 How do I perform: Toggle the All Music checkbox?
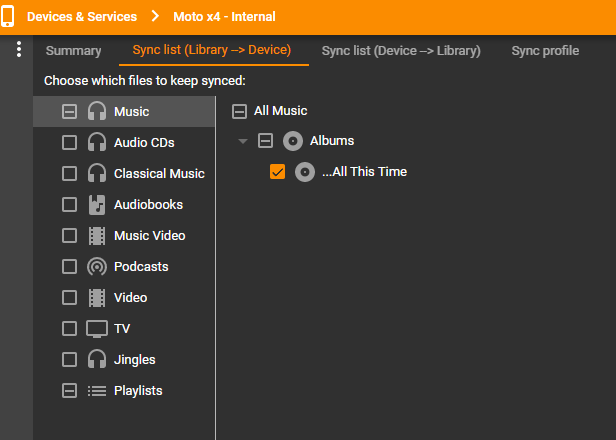239,111
